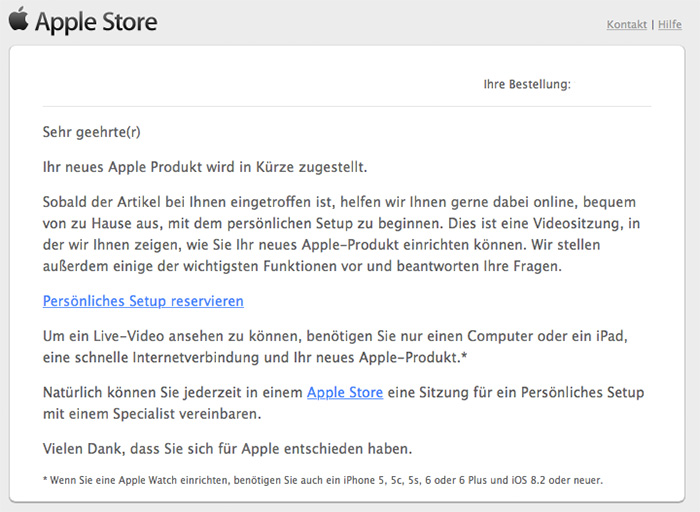Click the divider line below Ihre Bestellung

coord(347,107)
